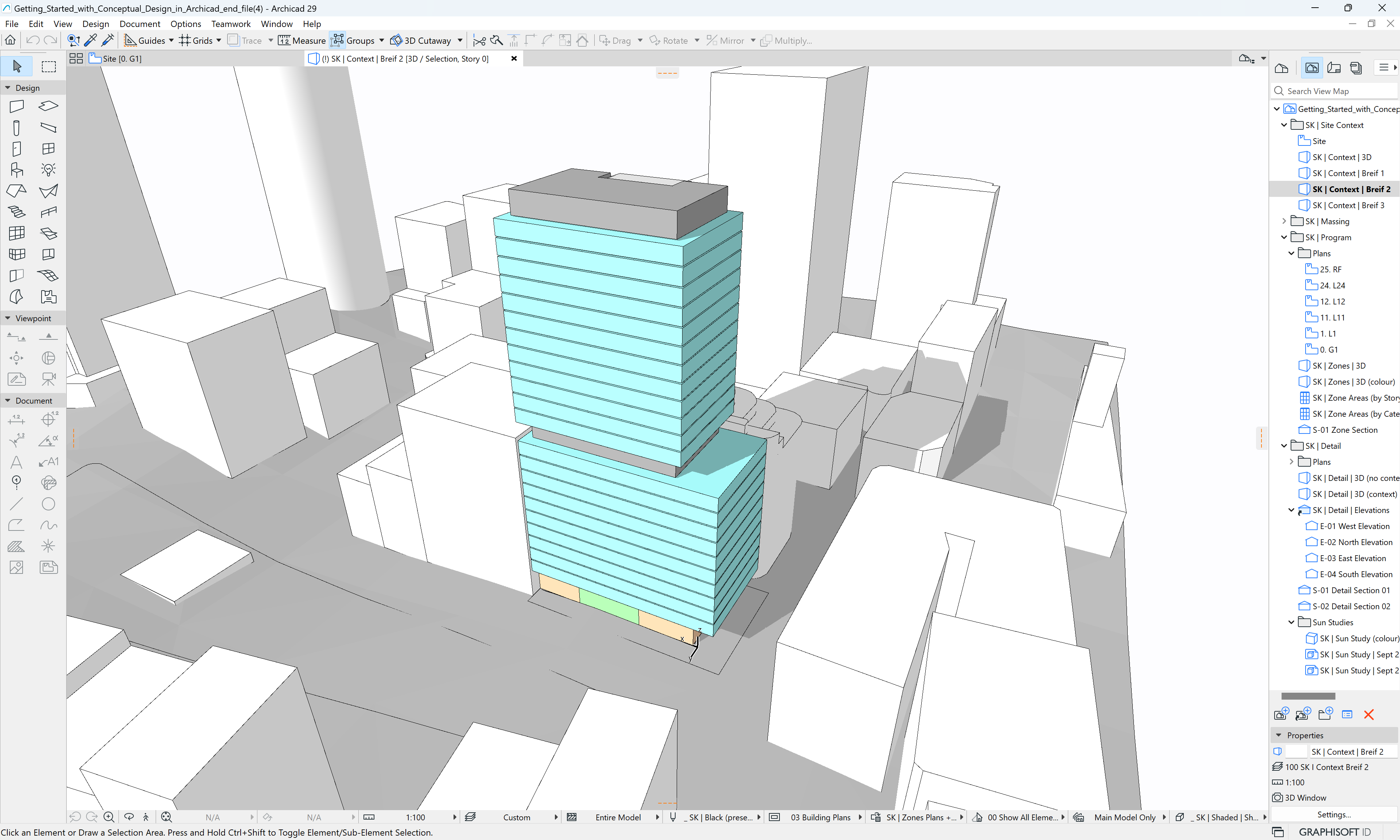This screenshot has width=1400, height=840.
Task: Click the Zoom In magnifier in the bottom bar
Action: [x=109, y=817]
